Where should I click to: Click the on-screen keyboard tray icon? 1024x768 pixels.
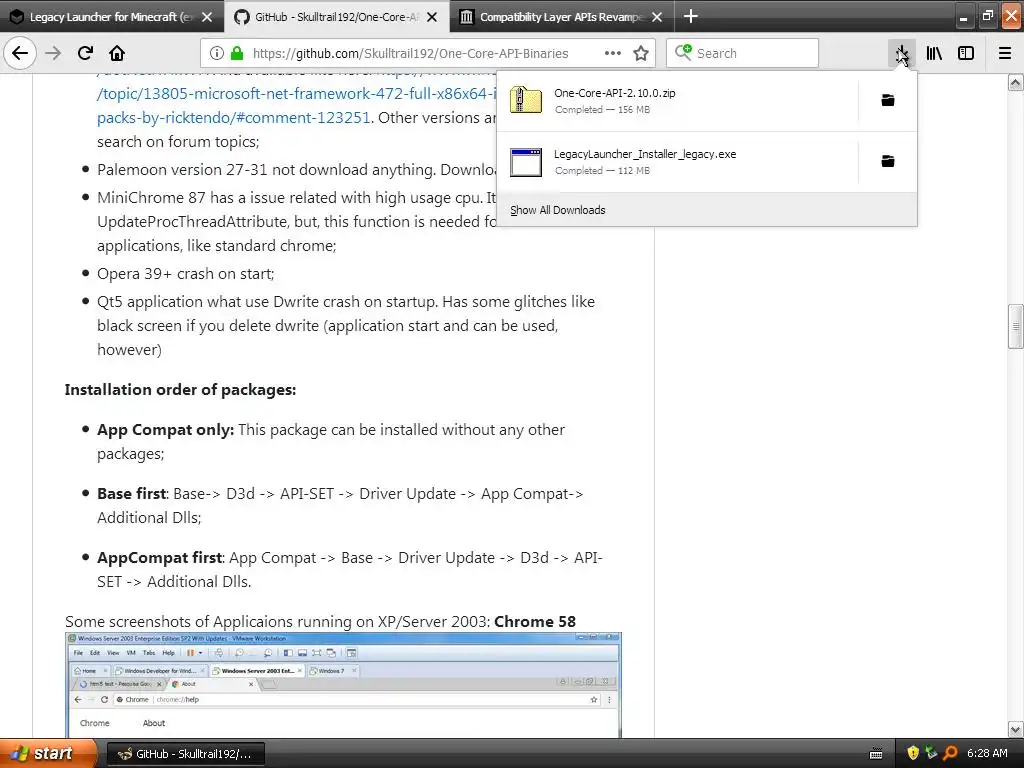(876, 754)
